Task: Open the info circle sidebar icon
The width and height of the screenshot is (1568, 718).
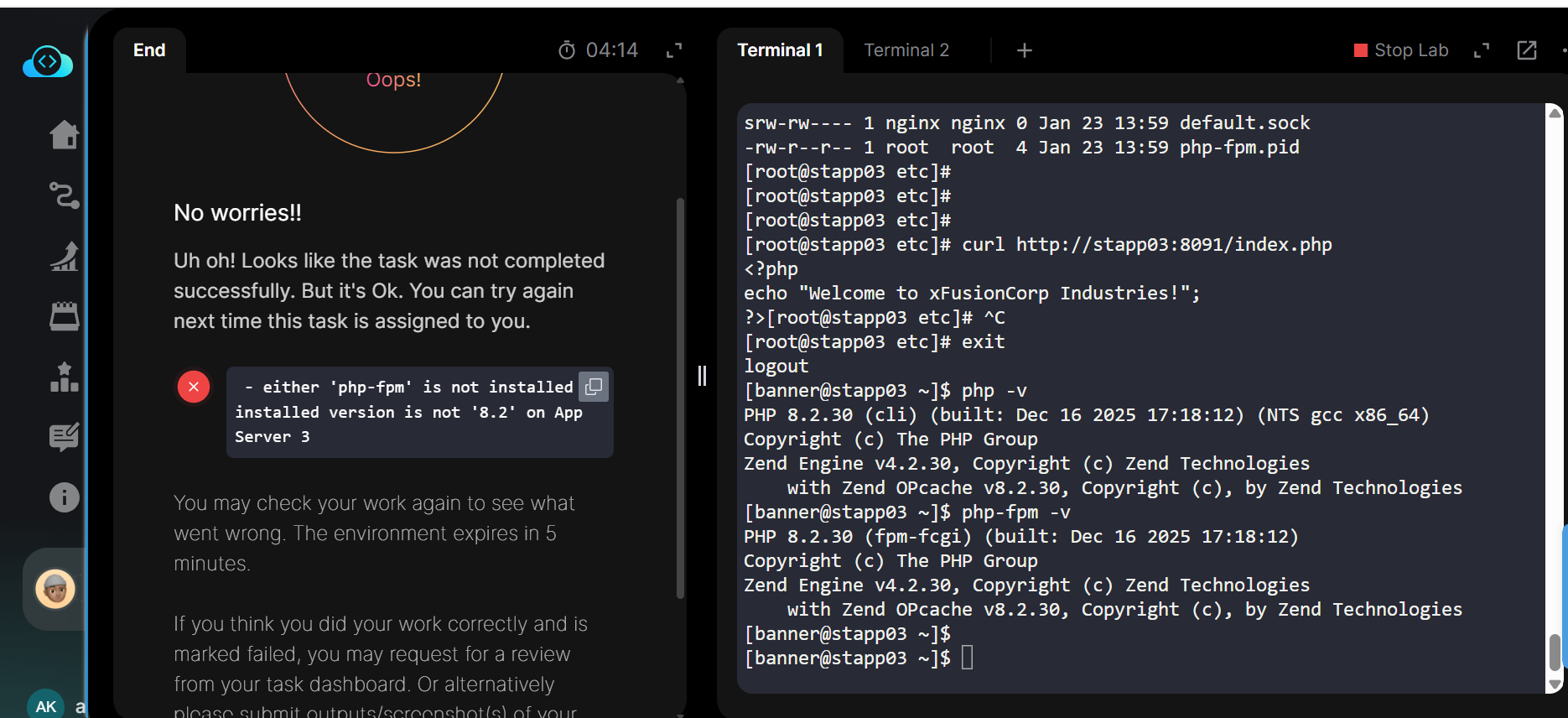Action: [65, 497]
